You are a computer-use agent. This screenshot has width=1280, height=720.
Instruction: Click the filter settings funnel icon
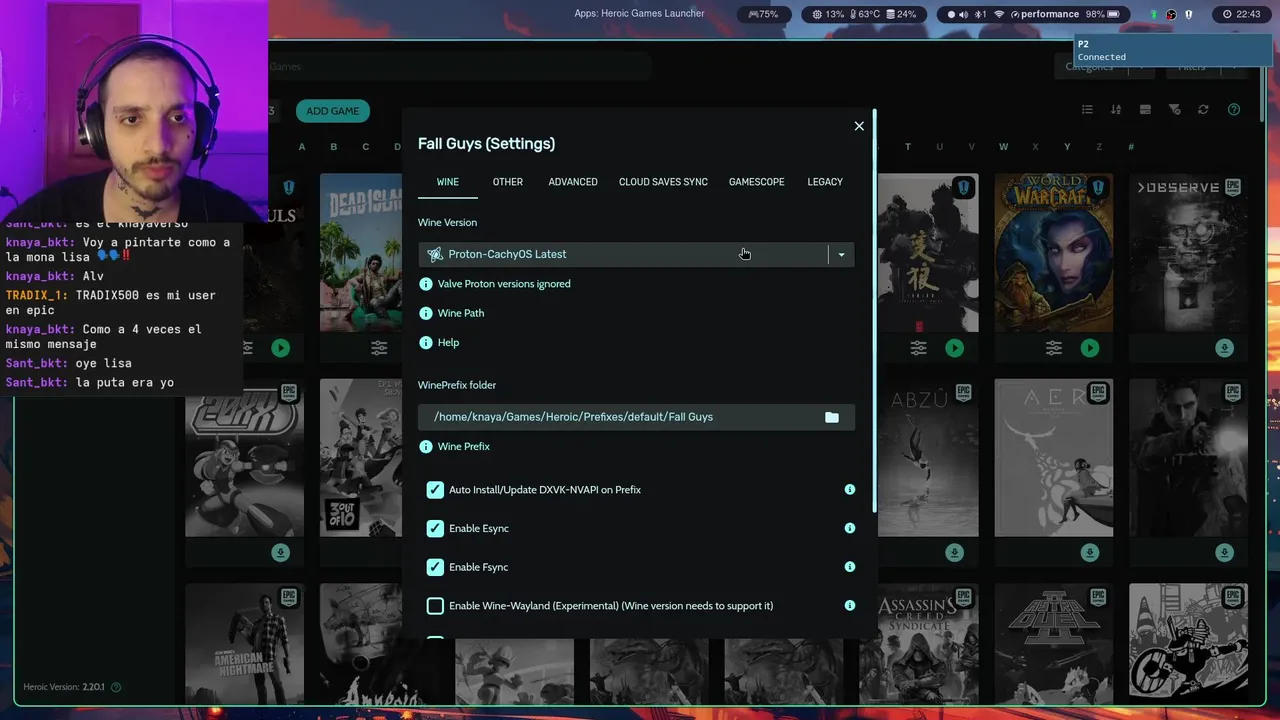point(1175,110)
